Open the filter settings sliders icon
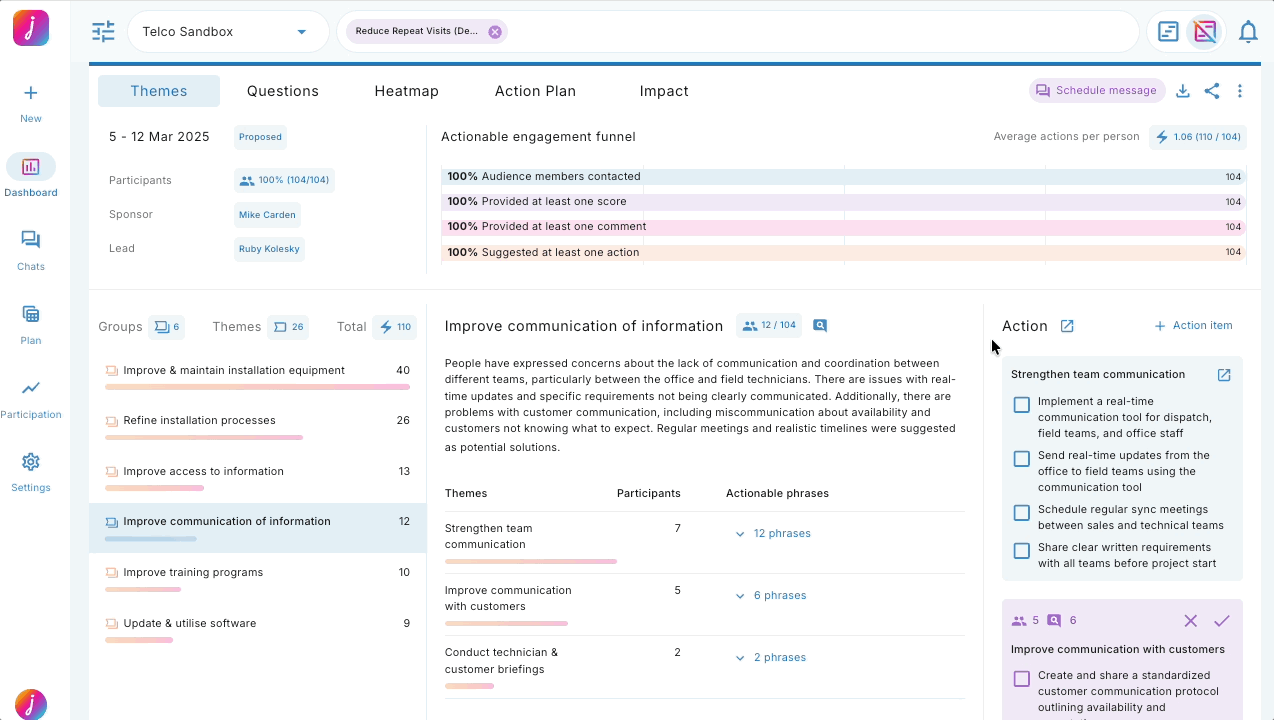Image resolution: width=1274 pixels, height=720 pixels. click(103, 32)
